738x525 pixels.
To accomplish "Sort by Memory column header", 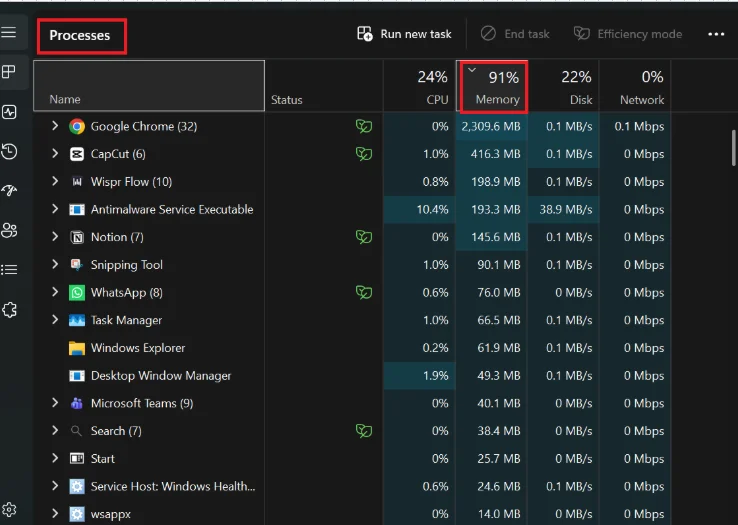I will [x=492, y=87].
